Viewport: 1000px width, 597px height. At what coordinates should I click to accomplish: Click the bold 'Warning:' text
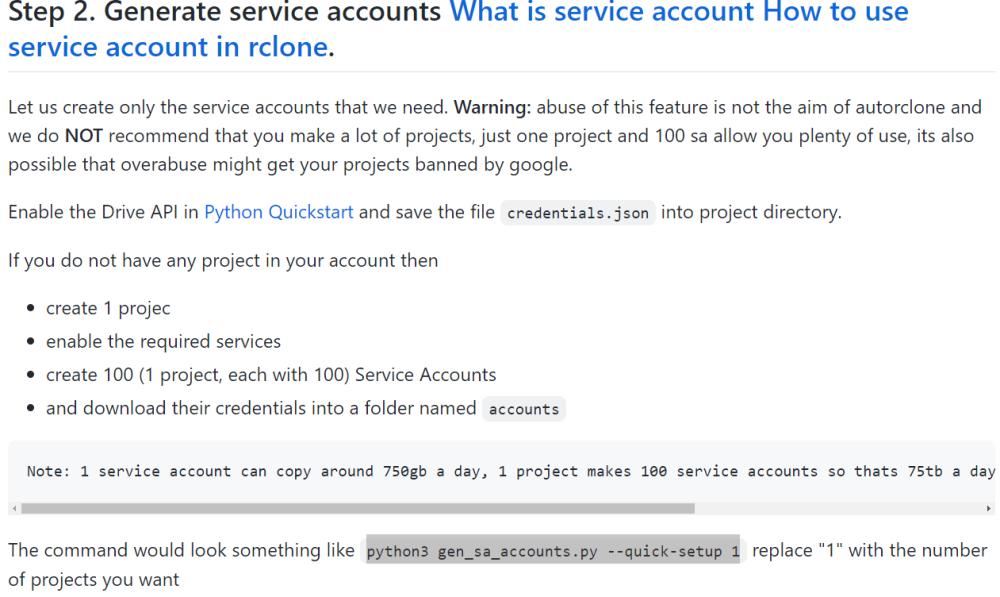click(x=492, y=107)
